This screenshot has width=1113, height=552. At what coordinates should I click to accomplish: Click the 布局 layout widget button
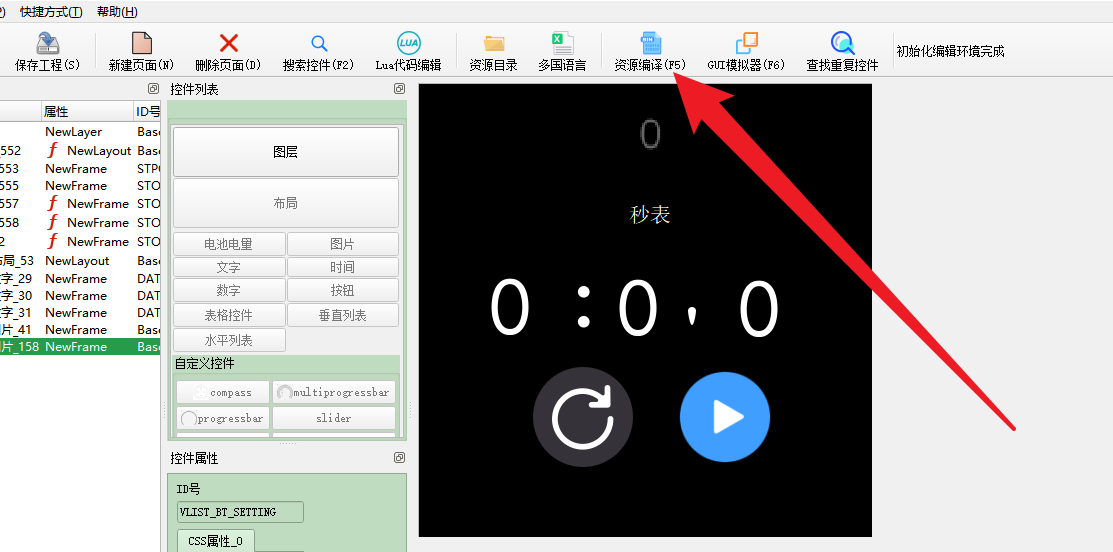click(x=285, y=203)
